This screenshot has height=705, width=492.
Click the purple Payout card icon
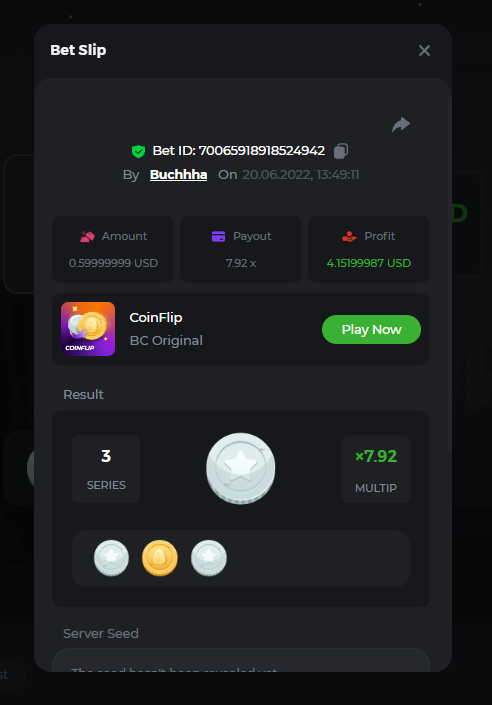pyautogui.click(x=219, y=236)
